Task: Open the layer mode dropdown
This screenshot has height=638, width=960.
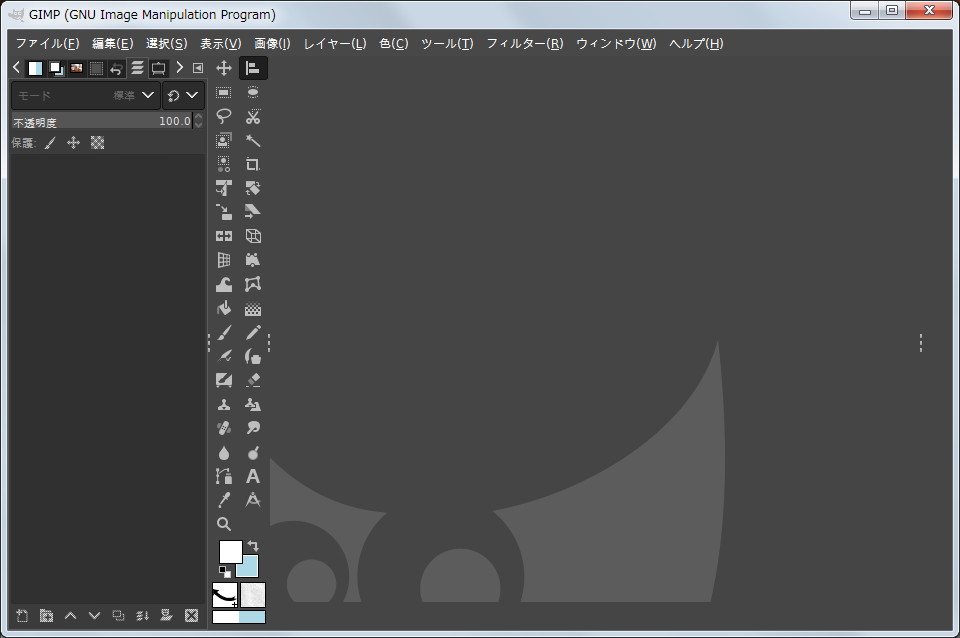Action: pyautogui.click(x=86, y=96)
